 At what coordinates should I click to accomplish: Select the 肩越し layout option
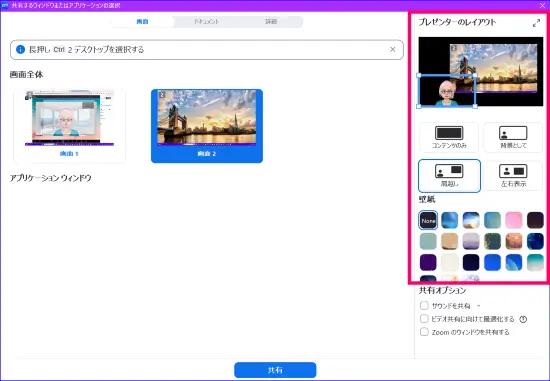pos(449,176)
